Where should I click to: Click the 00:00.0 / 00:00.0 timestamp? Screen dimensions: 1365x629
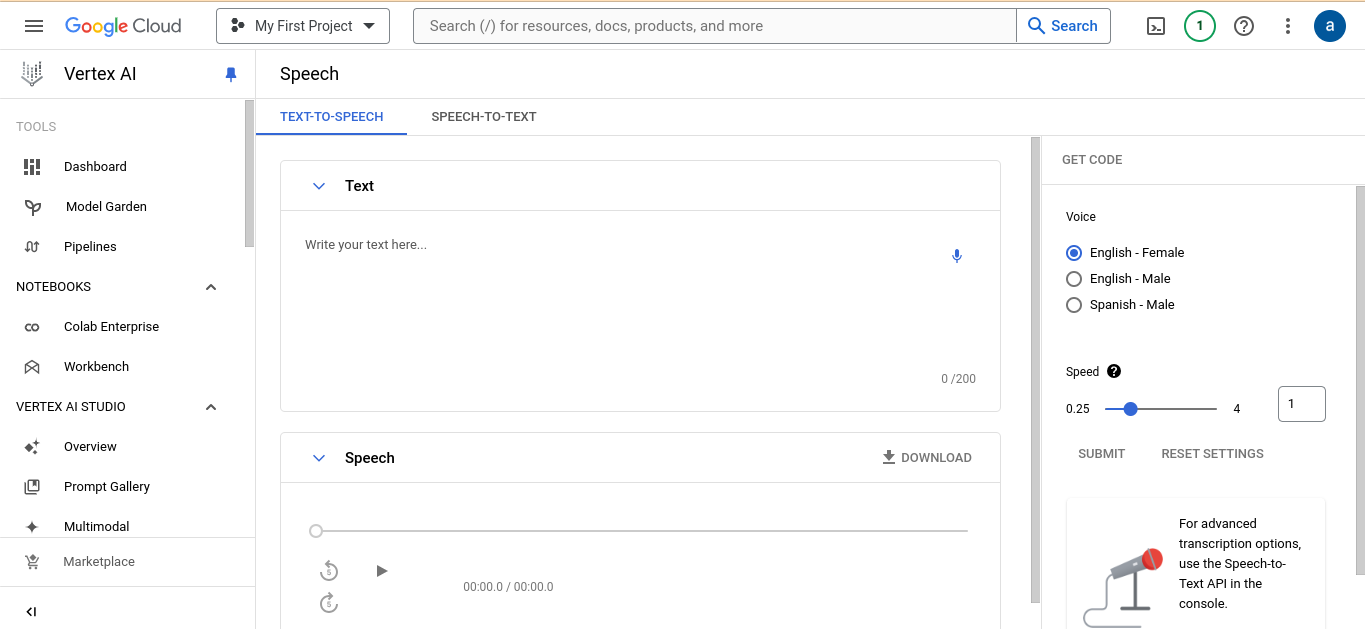508,587
